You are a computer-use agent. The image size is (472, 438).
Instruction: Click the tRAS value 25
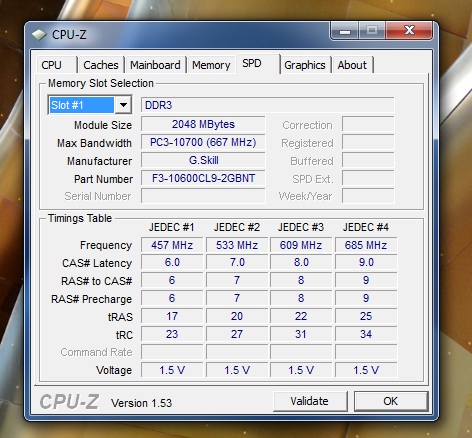366,316
